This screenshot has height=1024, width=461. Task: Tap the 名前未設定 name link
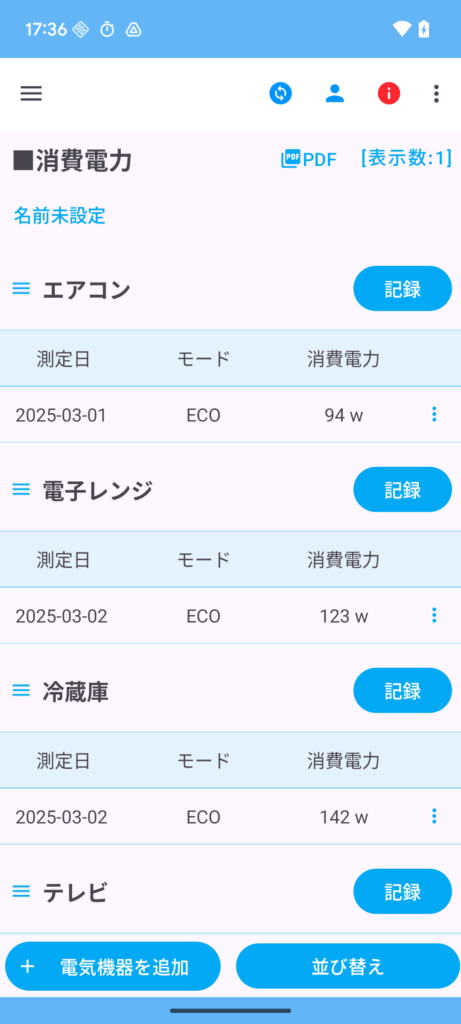[x=59, y=216]
